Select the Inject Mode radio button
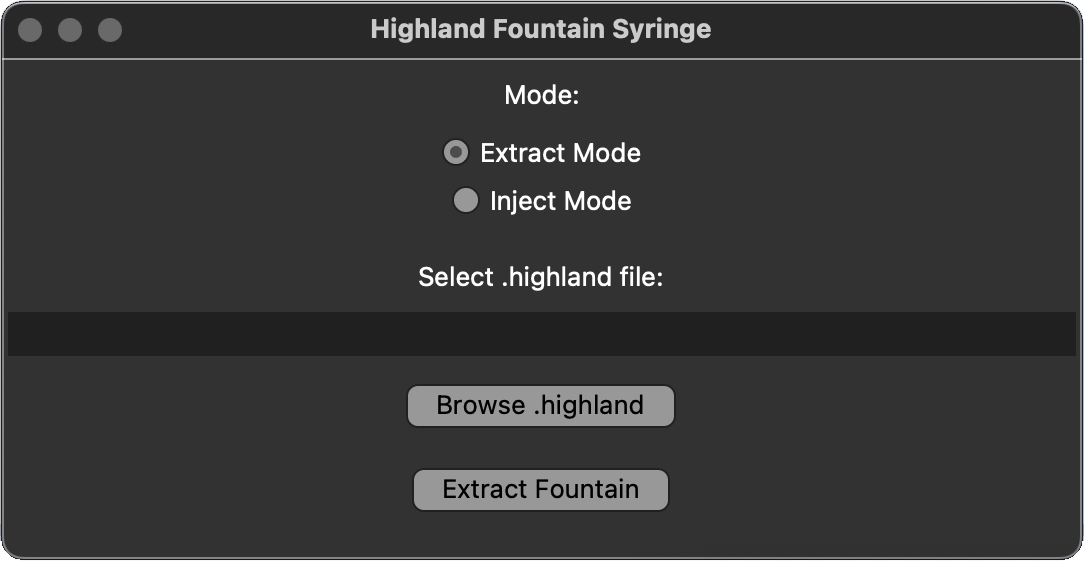The height and width of the screenshot is (561, 1084). click(466, 201)
